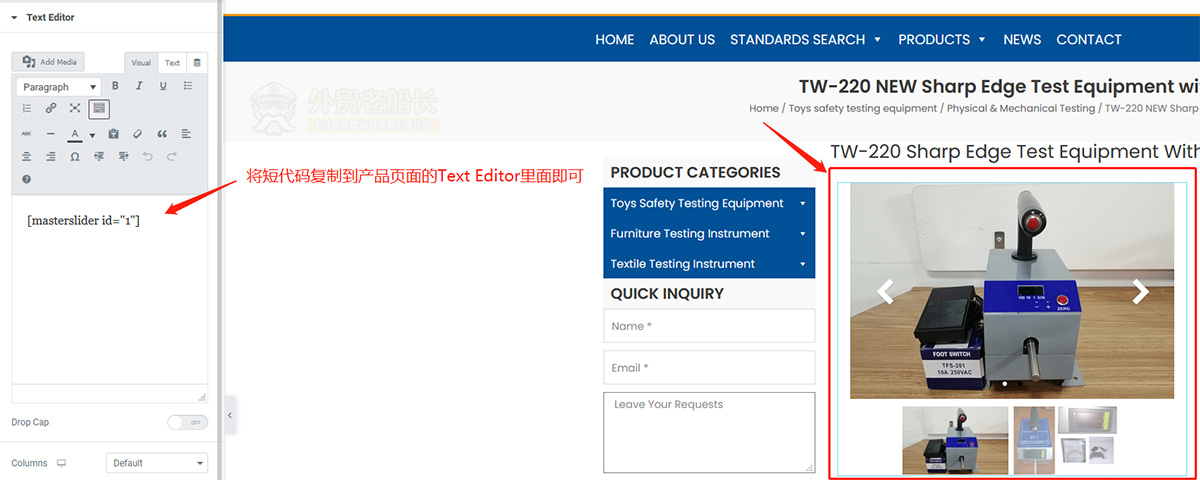This screenshot has height=480, width=1200.
Task: Open NEWS in the navigation menu
Action: 1022,39
